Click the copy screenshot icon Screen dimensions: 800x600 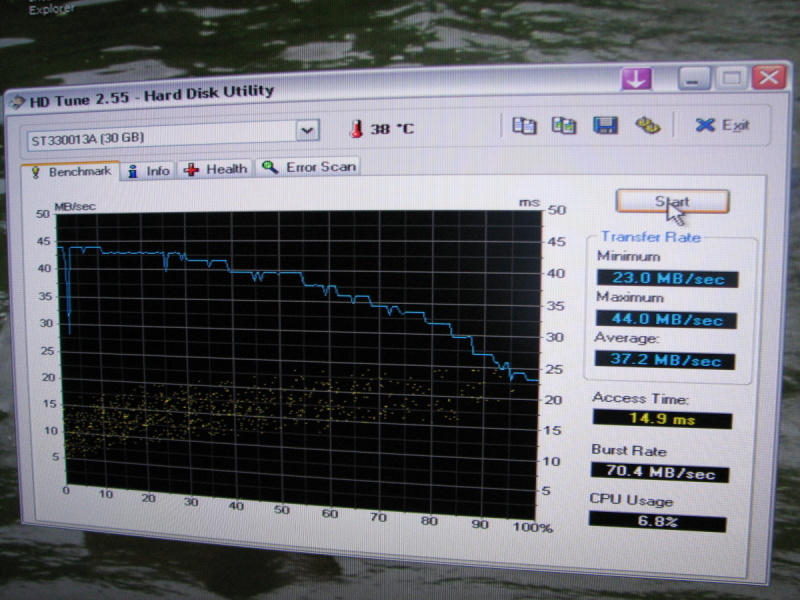(x=564, y=125)
